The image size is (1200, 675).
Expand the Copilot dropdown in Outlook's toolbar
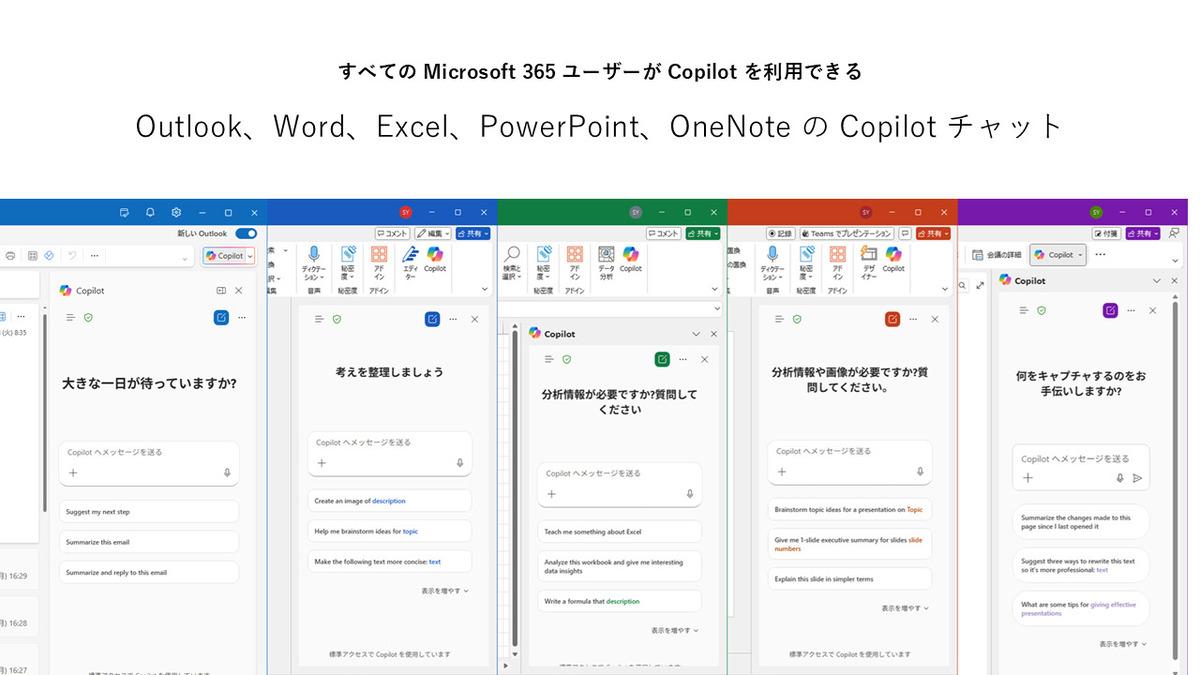point(249,256)
